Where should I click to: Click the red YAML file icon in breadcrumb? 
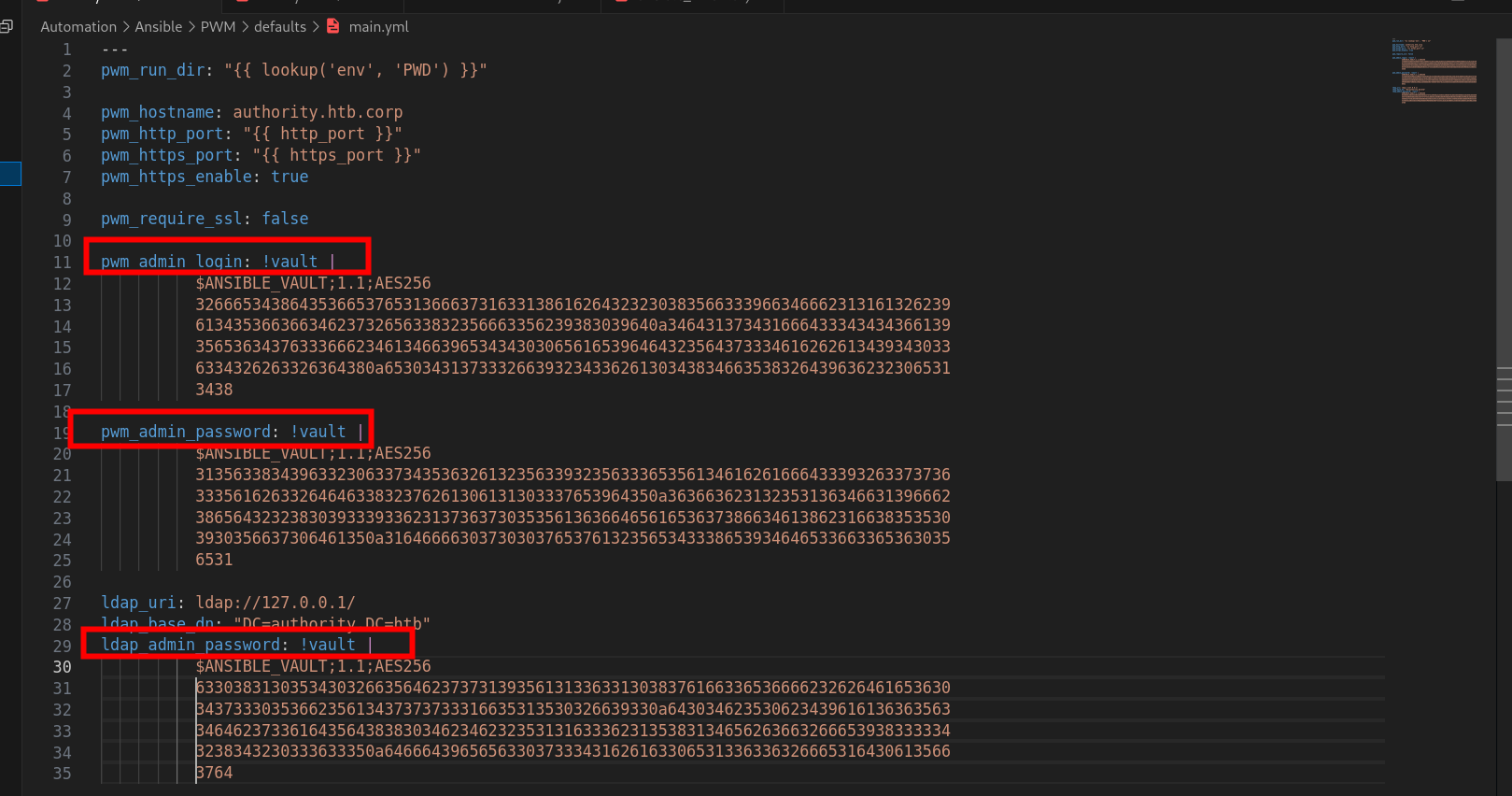click(x=332, y=26)
